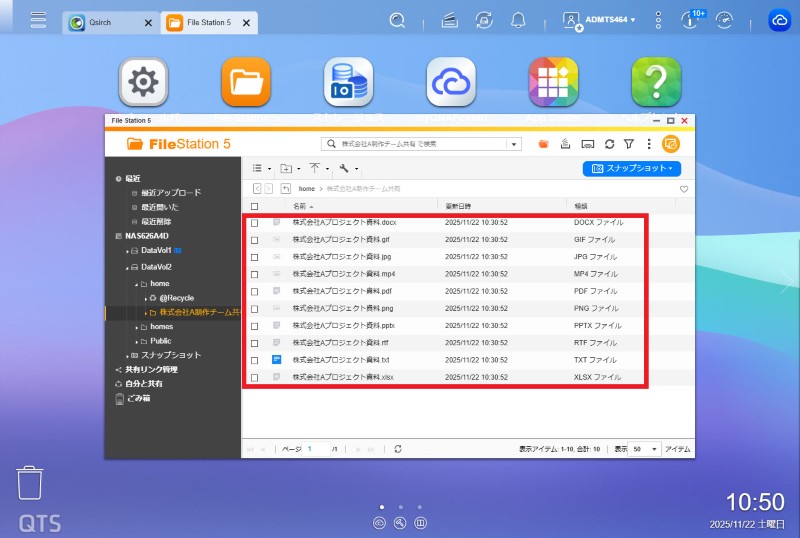Click the home link in the breadcrumb path
The width and height of the screenshot is (800, 538).
pos(307,188)
